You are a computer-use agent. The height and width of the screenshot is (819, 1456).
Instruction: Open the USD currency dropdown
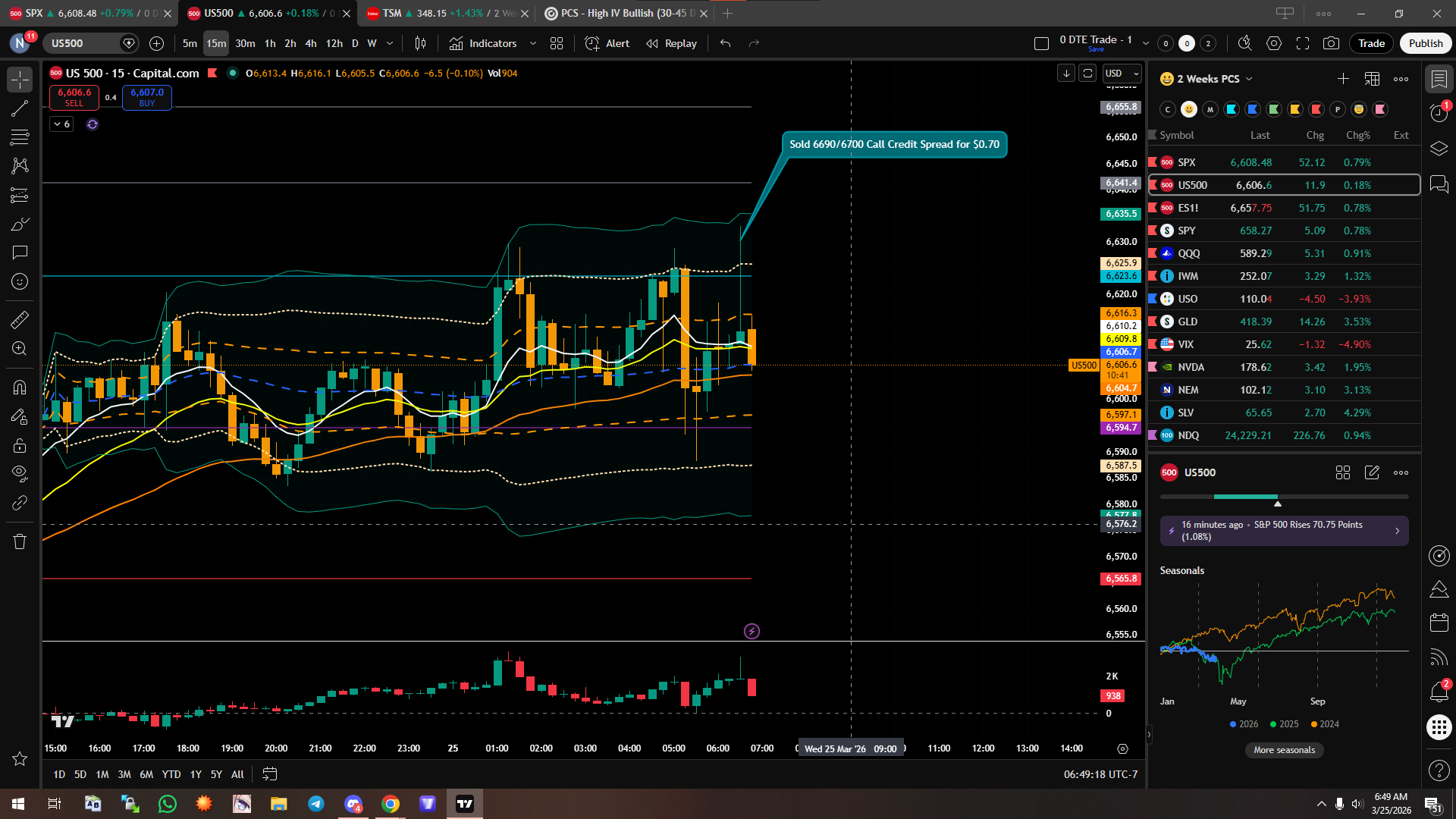pos(1122,74)
